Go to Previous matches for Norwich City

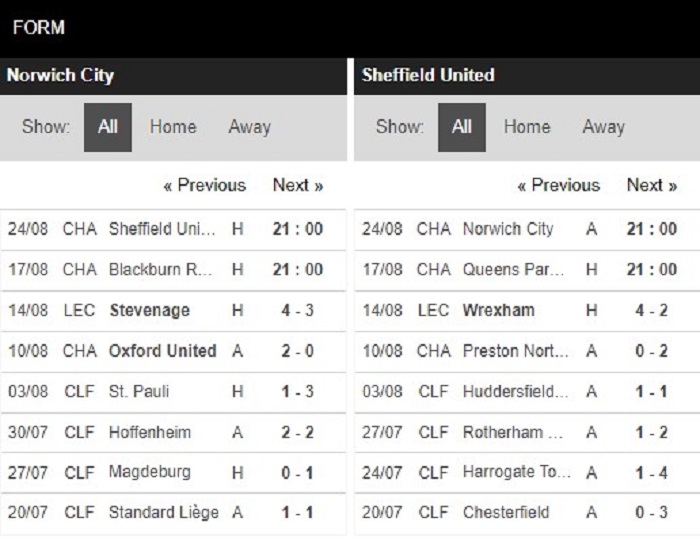pos(205,185)
